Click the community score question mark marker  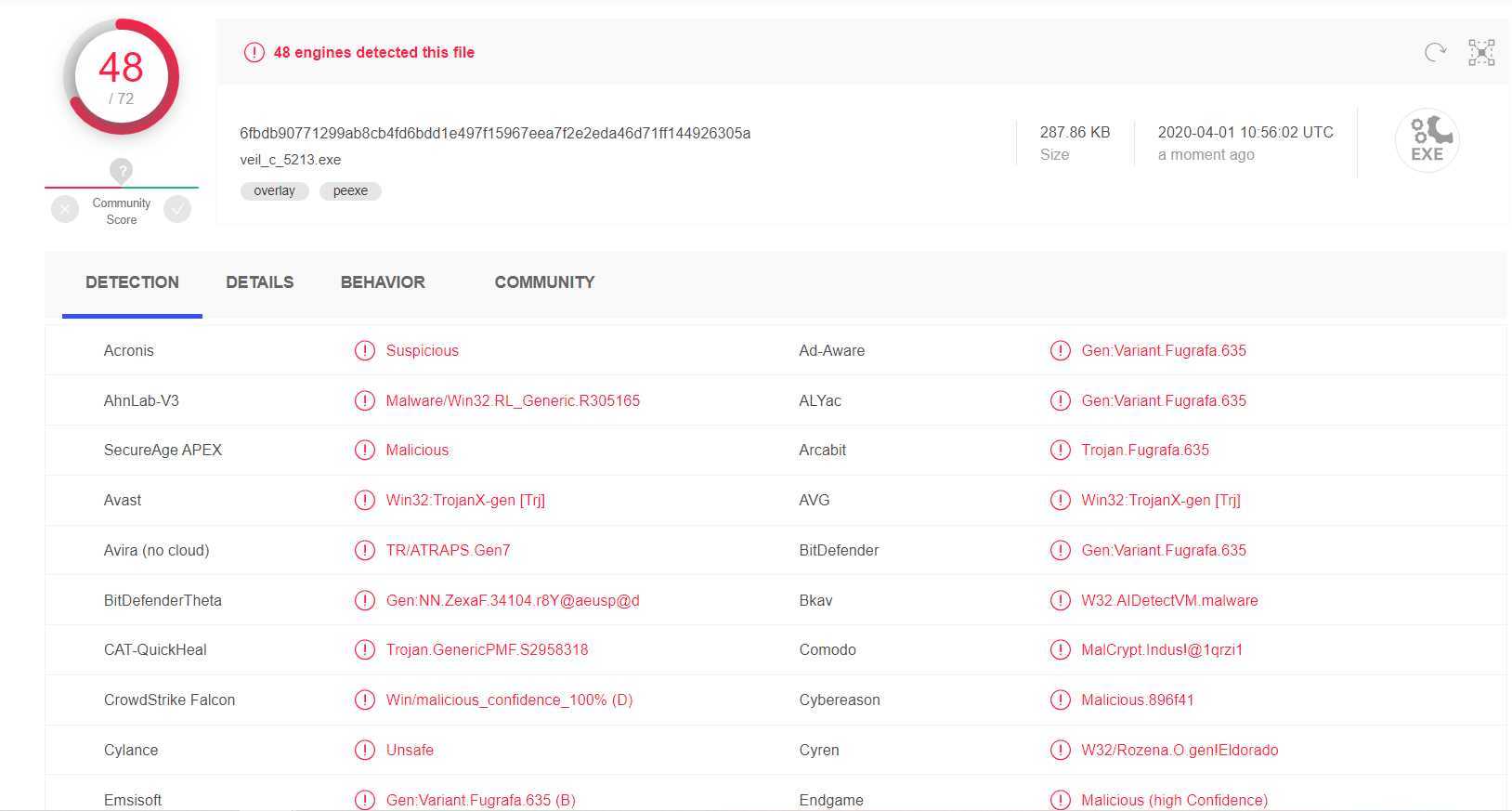pos(121,171)
